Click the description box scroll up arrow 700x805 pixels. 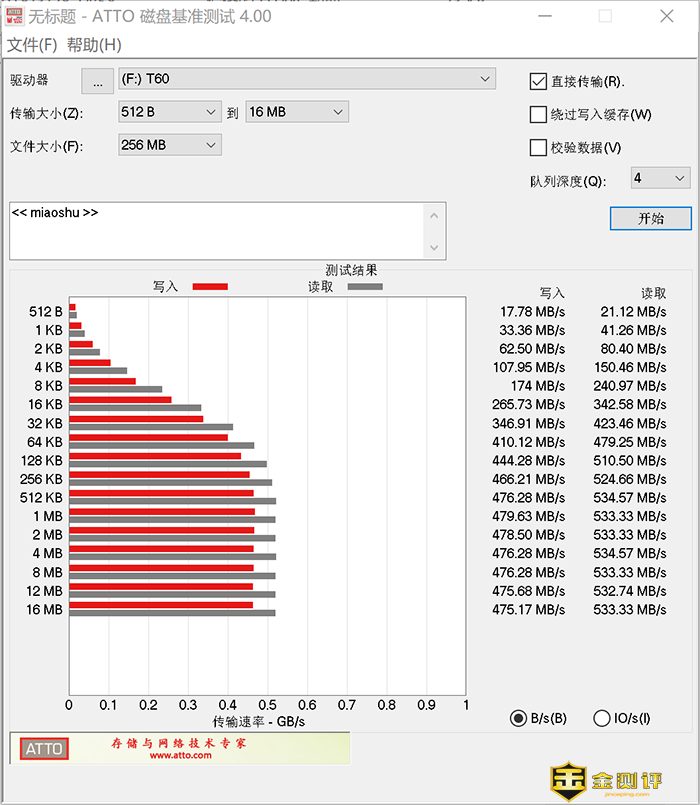[435, 214]
